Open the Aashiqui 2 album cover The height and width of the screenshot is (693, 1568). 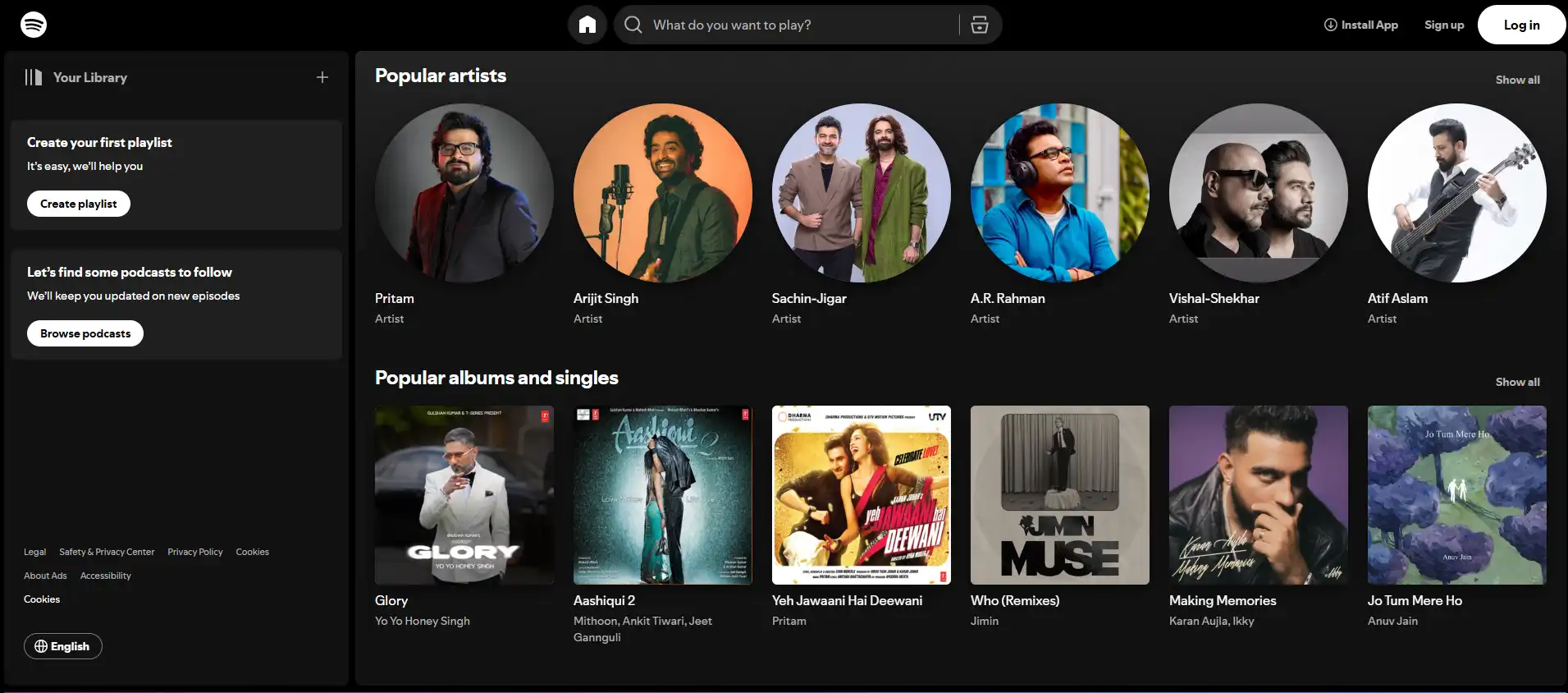pyautogui.click(x=663, y=495)
